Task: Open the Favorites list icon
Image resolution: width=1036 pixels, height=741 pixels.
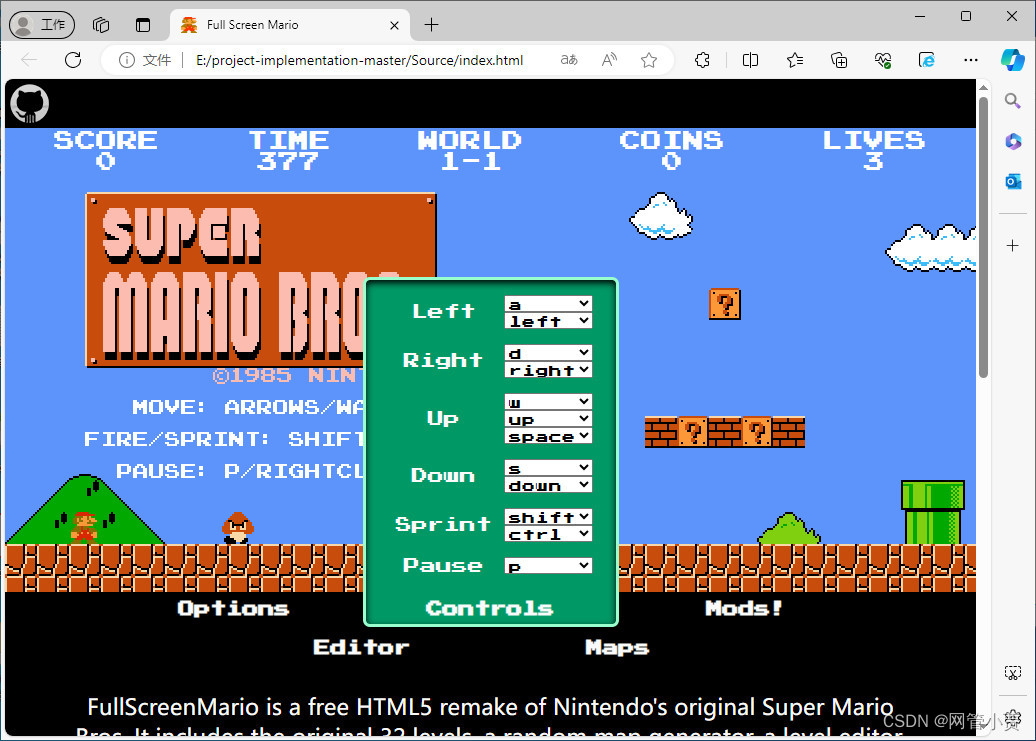Action: pos(795,60)
